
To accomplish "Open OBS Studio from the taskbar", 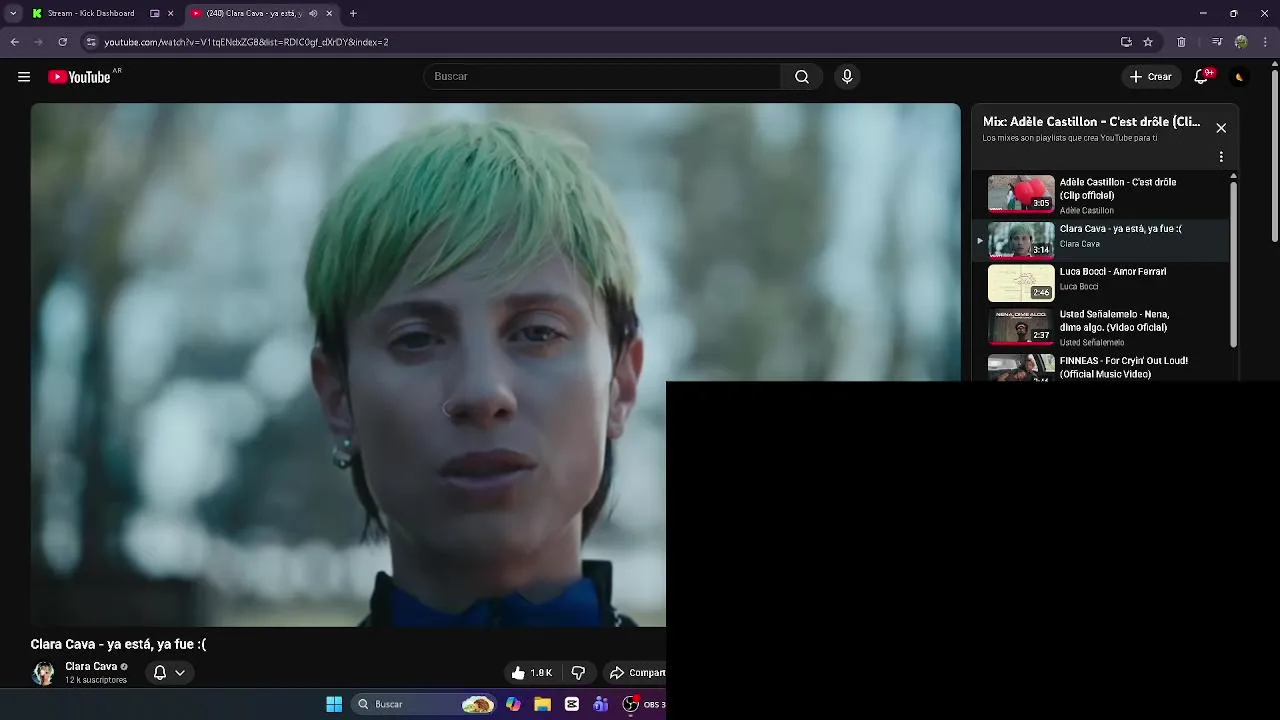I will click(631, 704).
